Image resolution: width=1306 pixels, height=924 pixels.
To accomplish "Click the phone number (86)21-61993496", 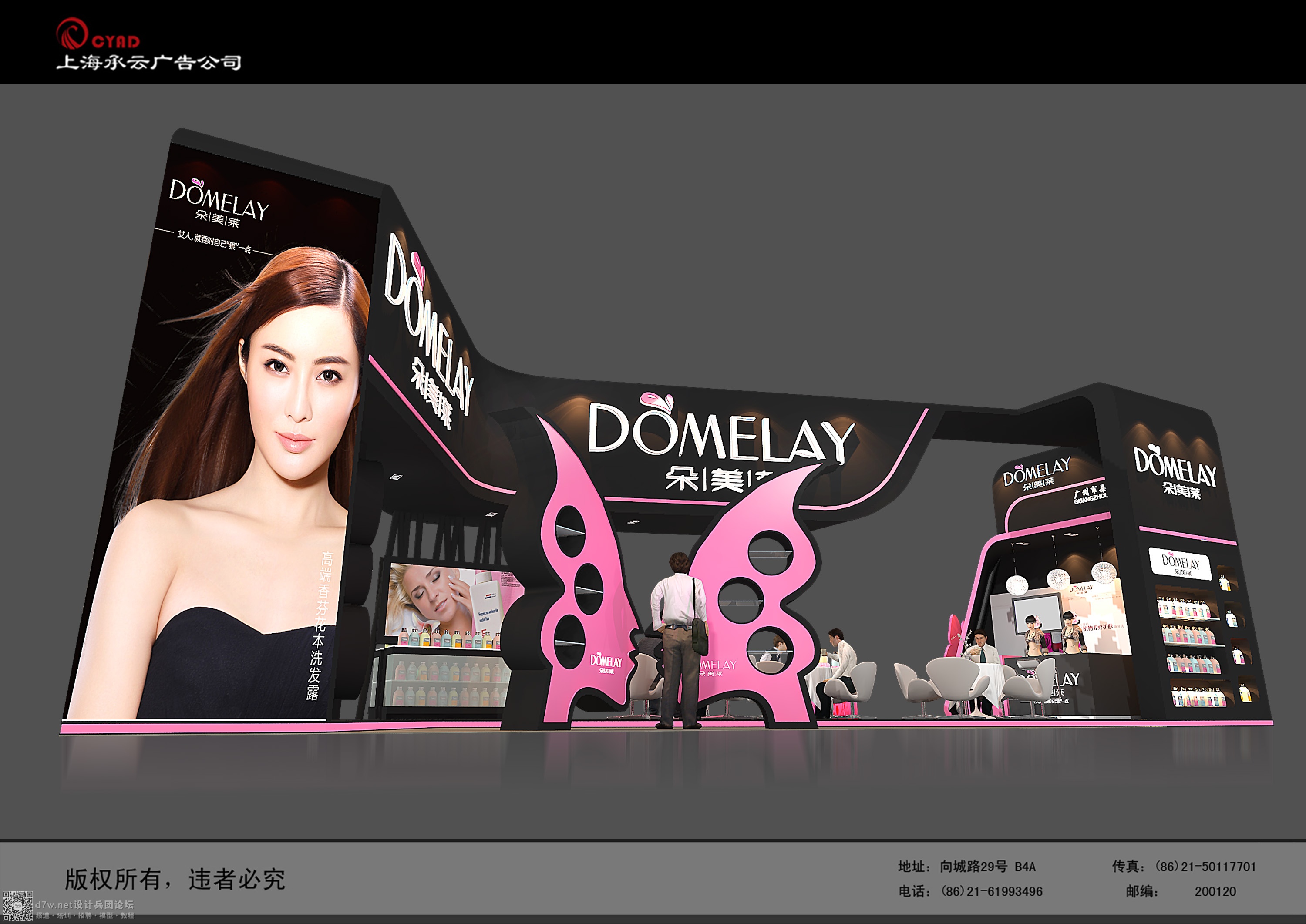I will click(991, 891).
